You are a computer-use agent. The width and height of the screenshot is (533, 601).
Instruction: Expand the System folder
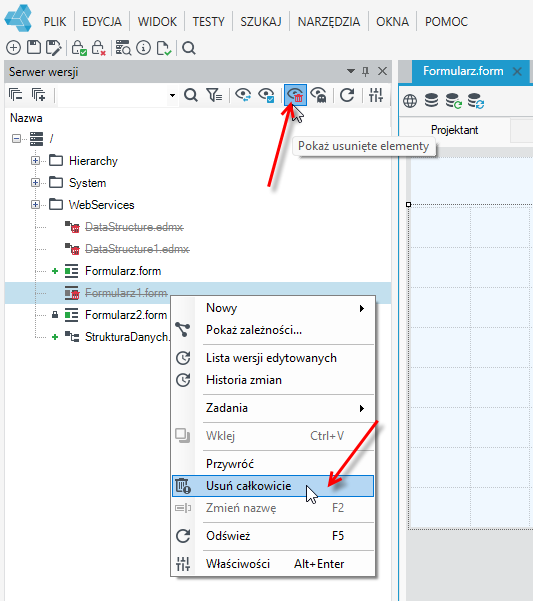coord(35,183)
